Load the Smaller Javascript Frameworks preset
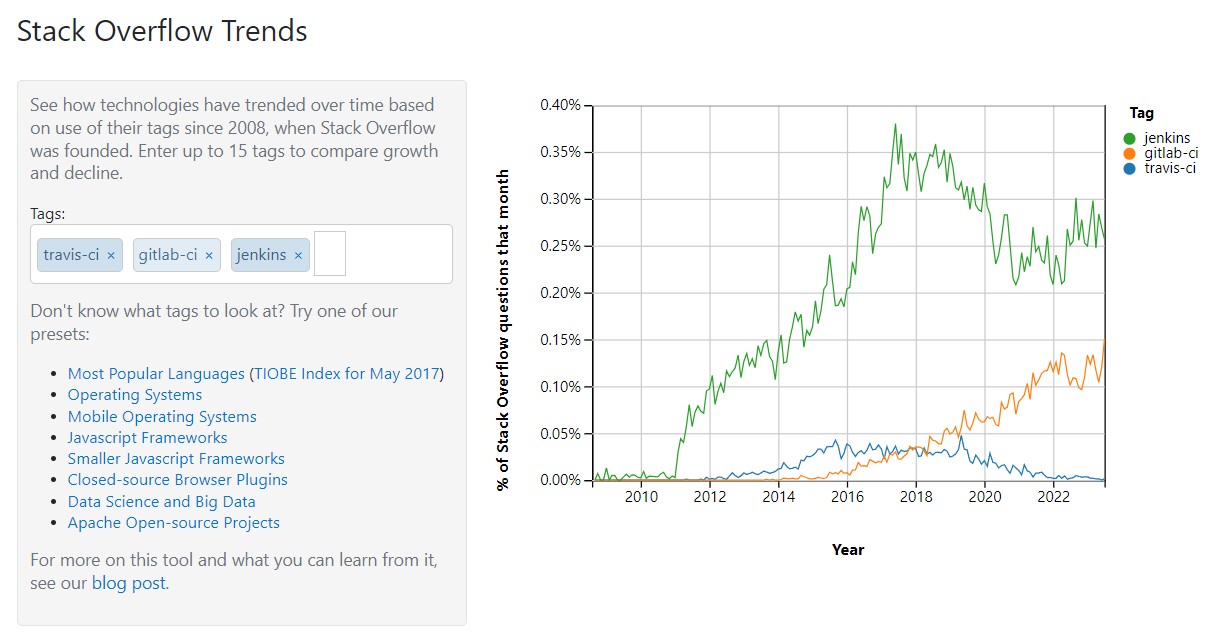The height and width of the screenshot is (636, 1231). (176, 459)
